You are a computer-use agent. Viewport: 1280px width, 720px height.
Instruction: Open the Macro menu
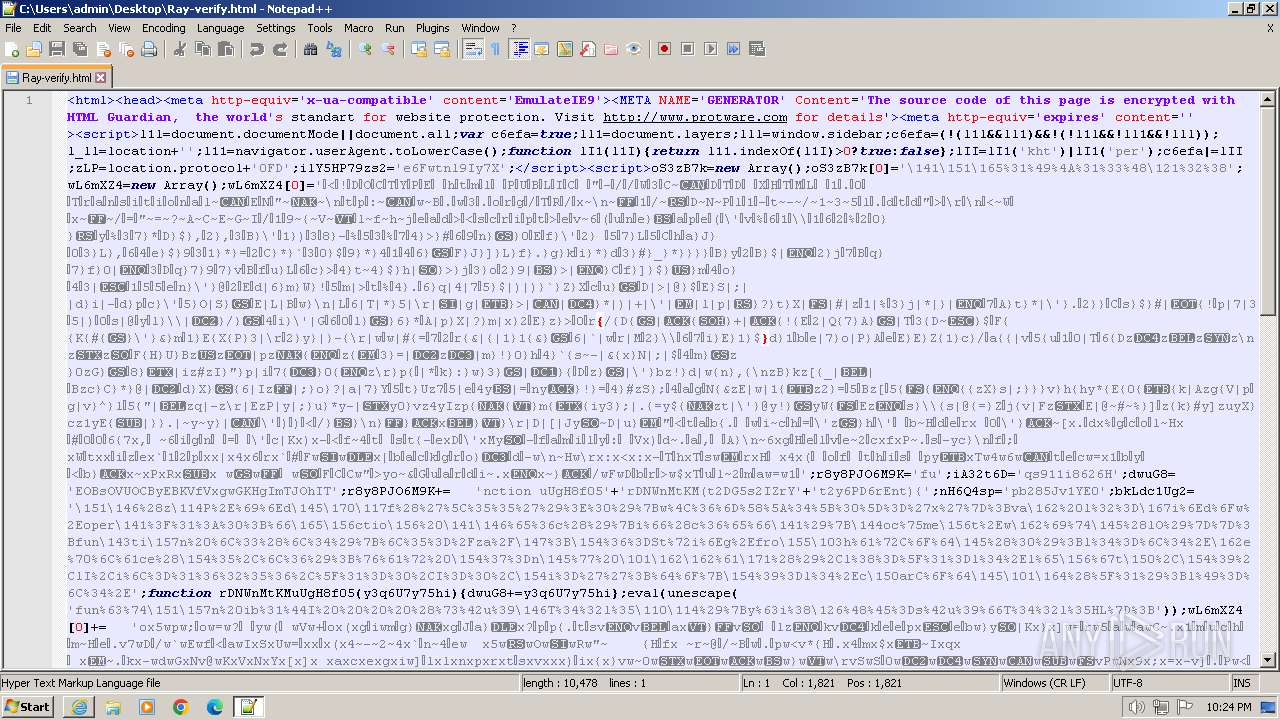[359, 28]
